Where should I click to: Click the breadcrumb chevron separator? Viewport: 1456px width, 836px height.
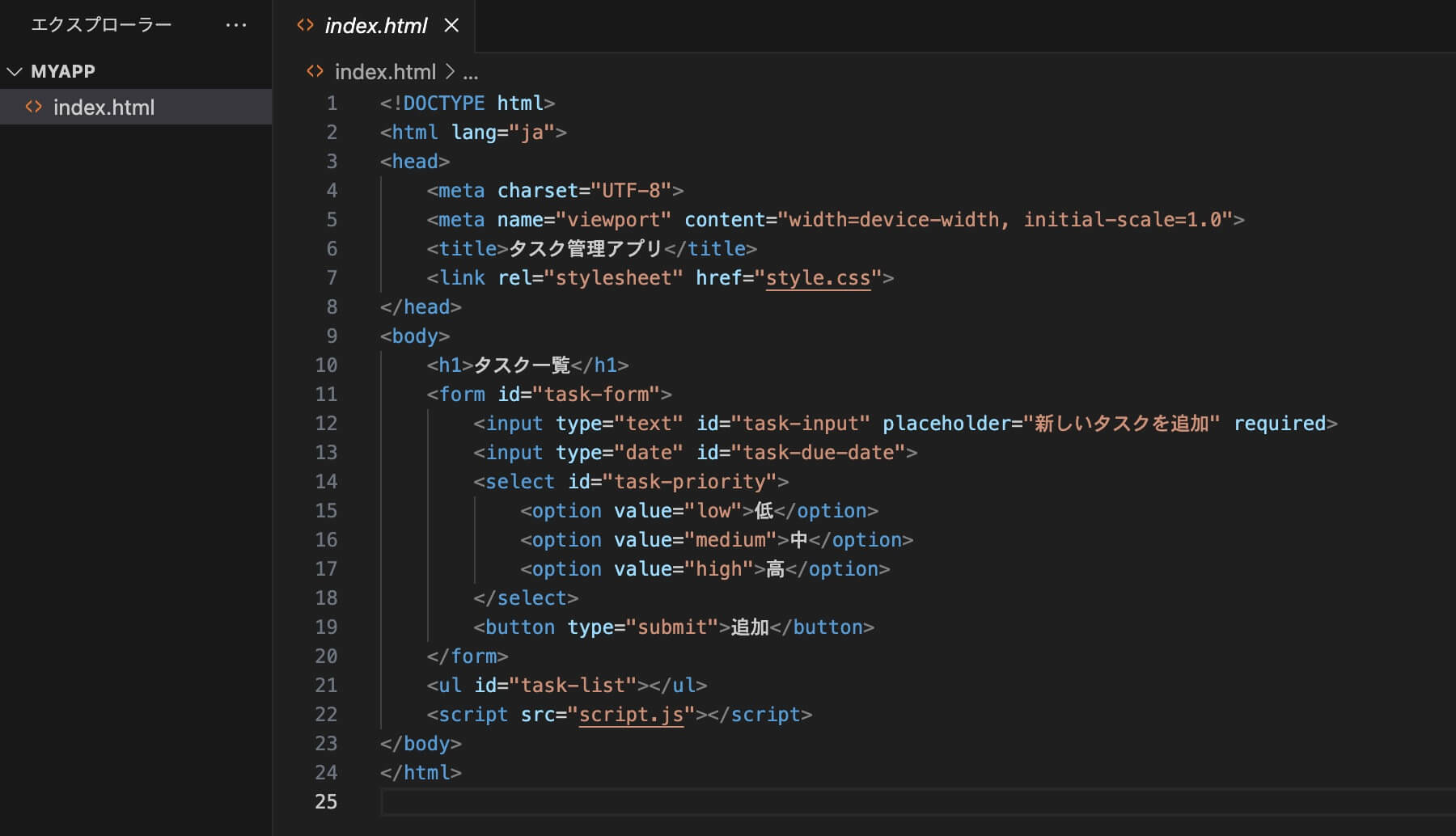coord(450,71)
